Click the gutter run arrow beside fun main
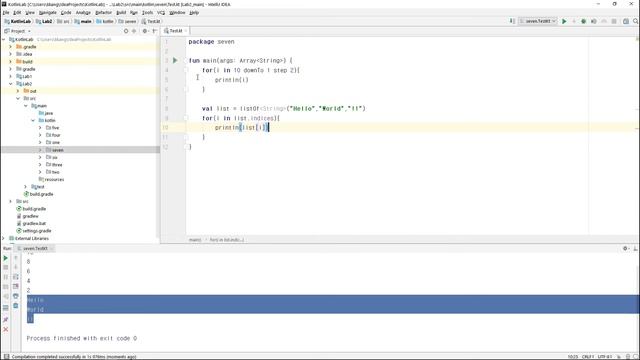This screenshot has width=640, height=360. coord(175,60)
